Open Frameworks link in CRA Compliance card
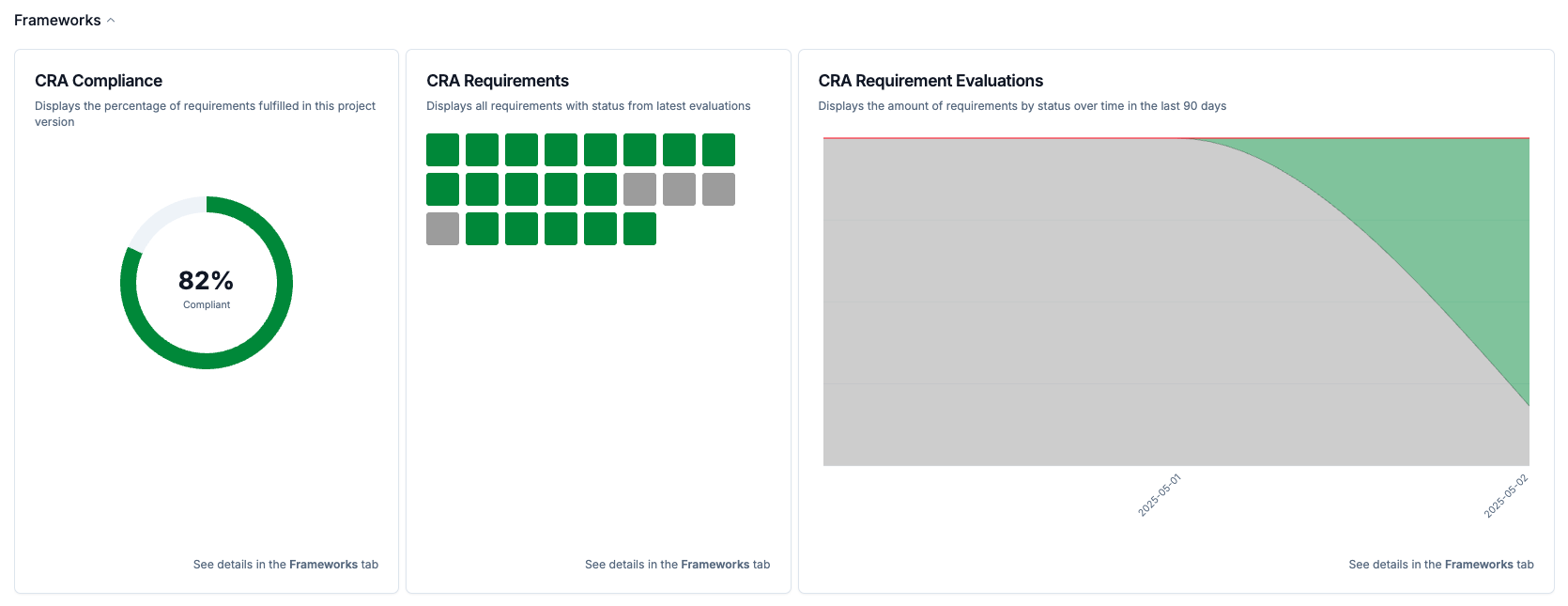The height and width of the screenshot is (606, 1568). [323, 565]
